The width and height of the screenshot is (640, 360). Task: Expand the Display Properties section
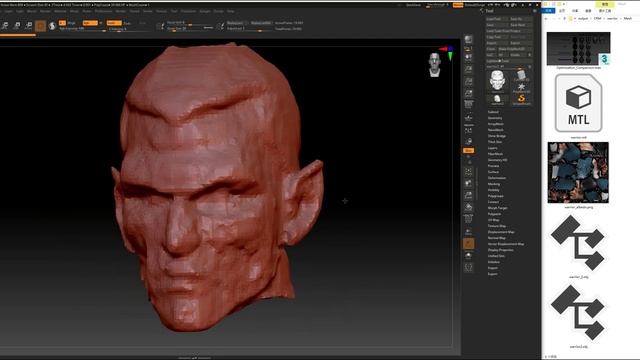click(500, 250)
